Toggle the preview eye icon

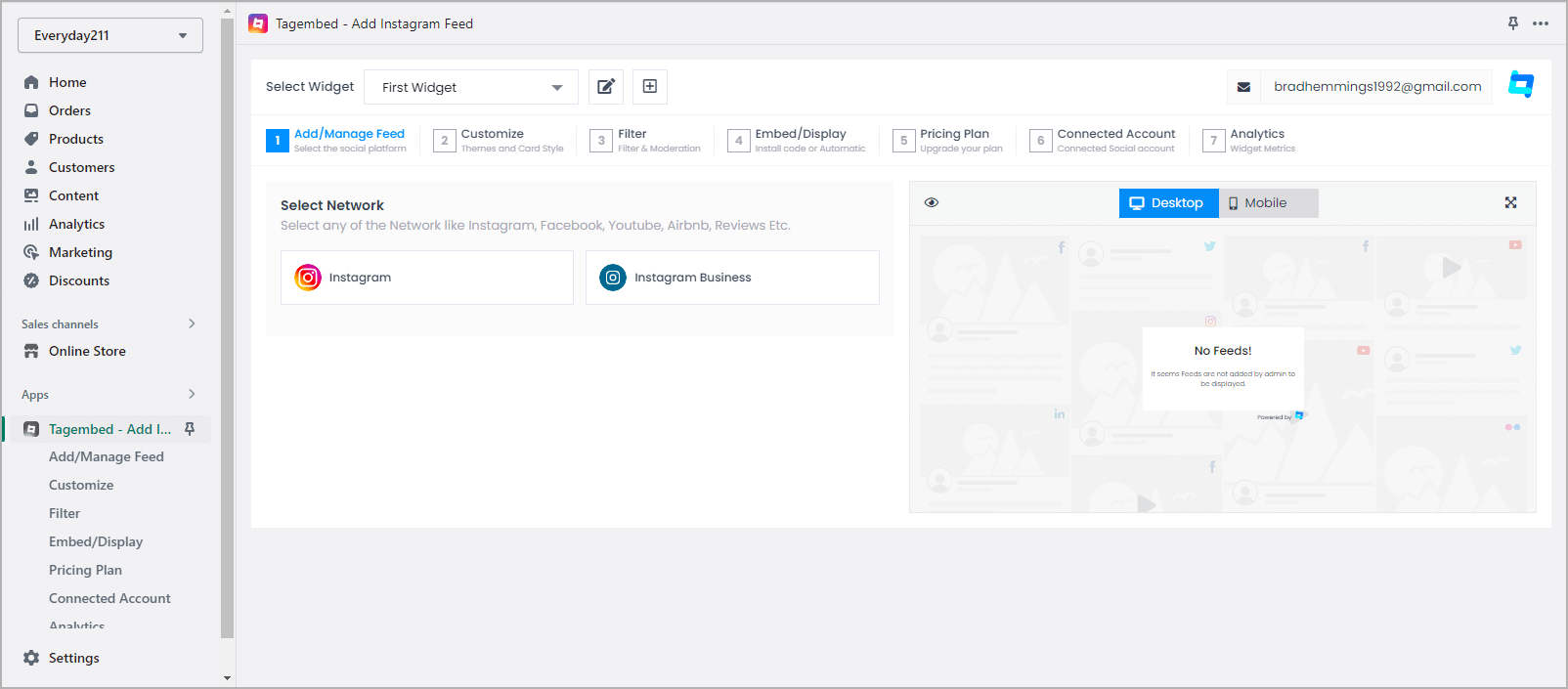tap(932, 202)
